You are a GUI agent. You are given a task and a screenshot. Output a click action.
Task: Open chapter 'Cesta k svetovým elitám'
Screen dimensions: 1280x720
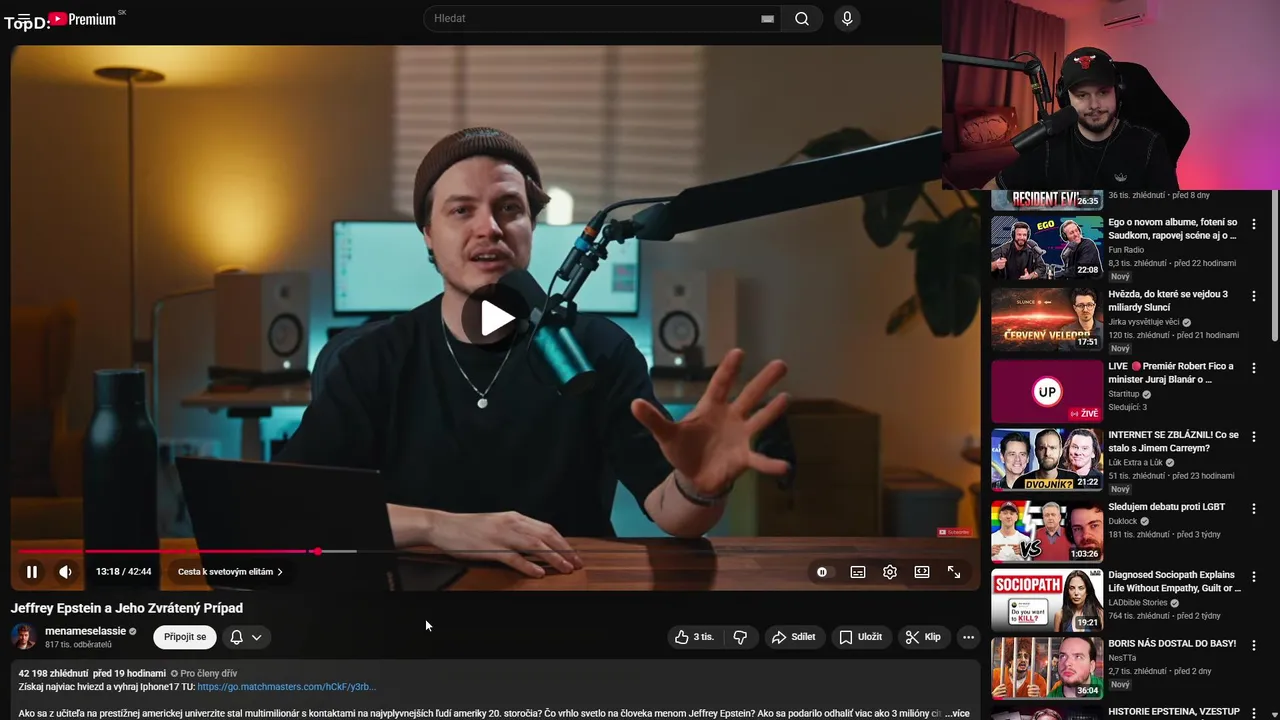pos(230,572)
